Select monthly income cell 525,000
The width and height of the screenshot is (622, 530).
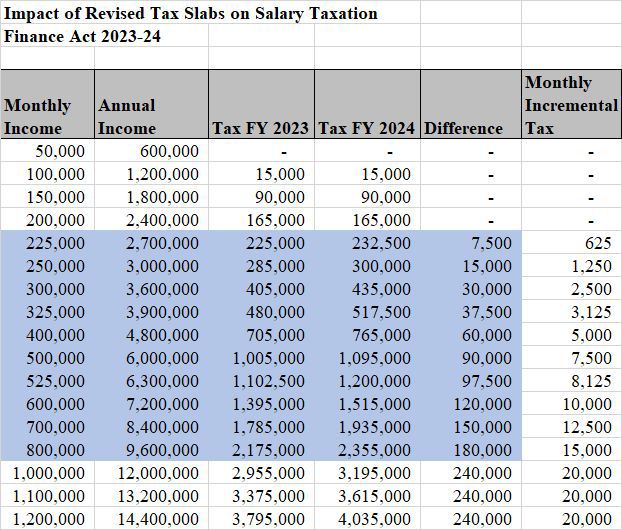tap(48, 380)
